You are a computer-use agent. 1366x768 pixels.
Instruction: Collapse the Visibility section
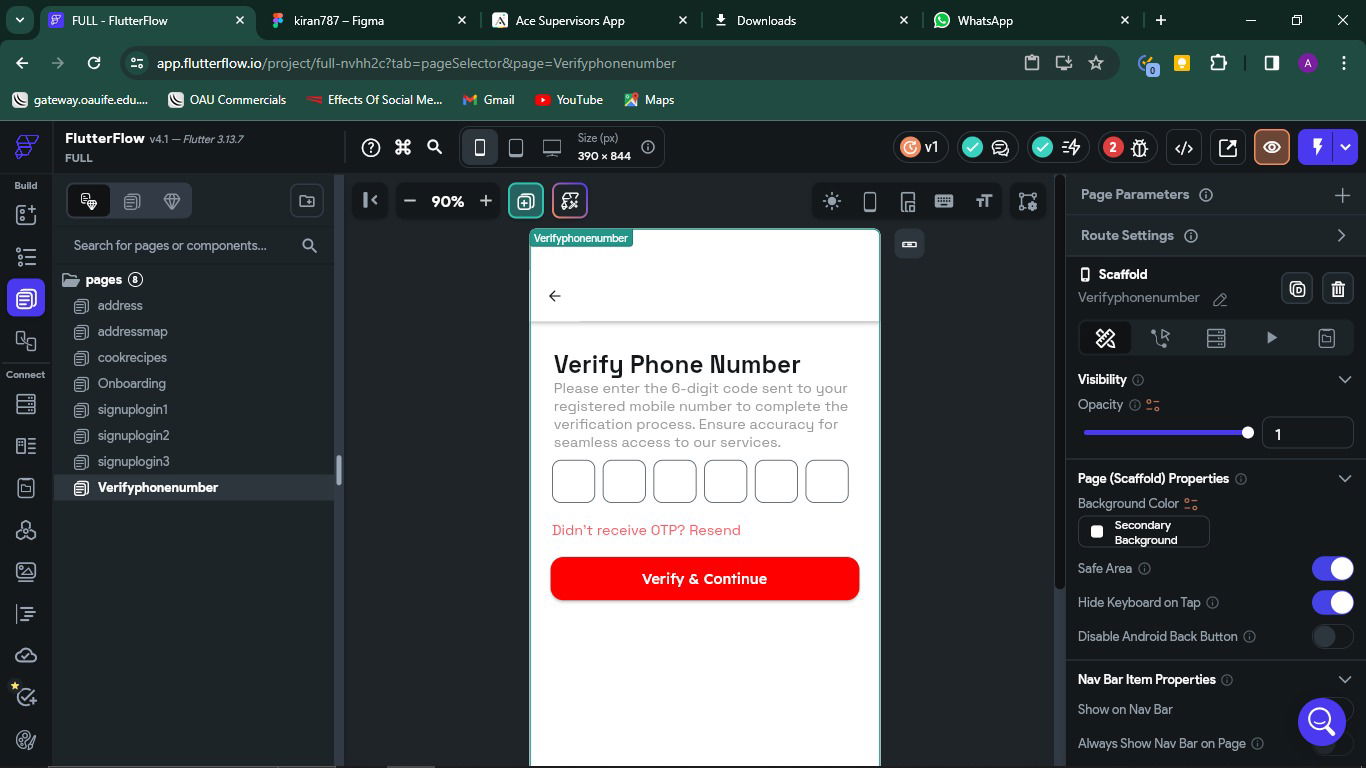[1344, 380]
